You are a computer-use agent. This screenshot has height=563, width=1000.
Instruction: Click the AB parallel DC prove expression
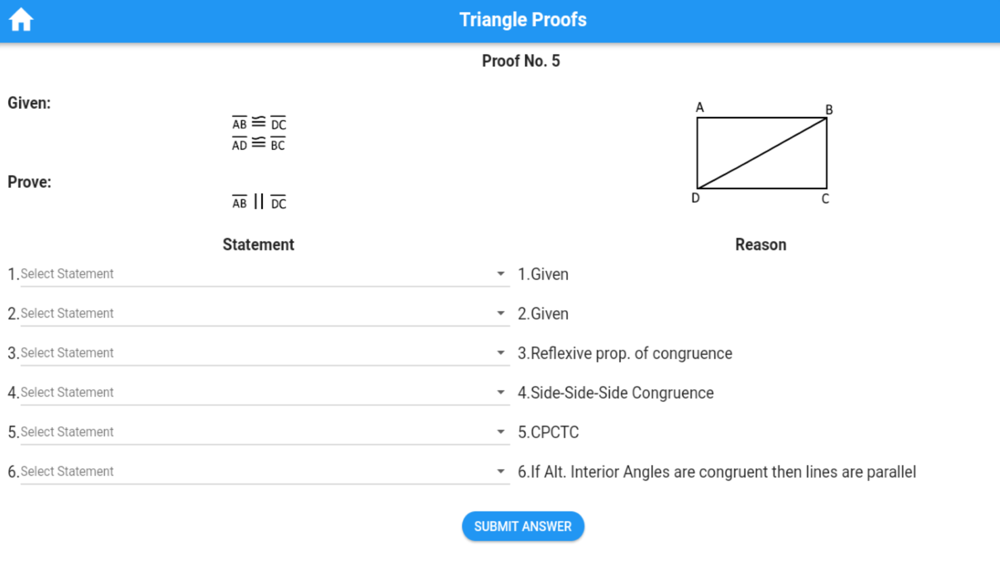259,202
